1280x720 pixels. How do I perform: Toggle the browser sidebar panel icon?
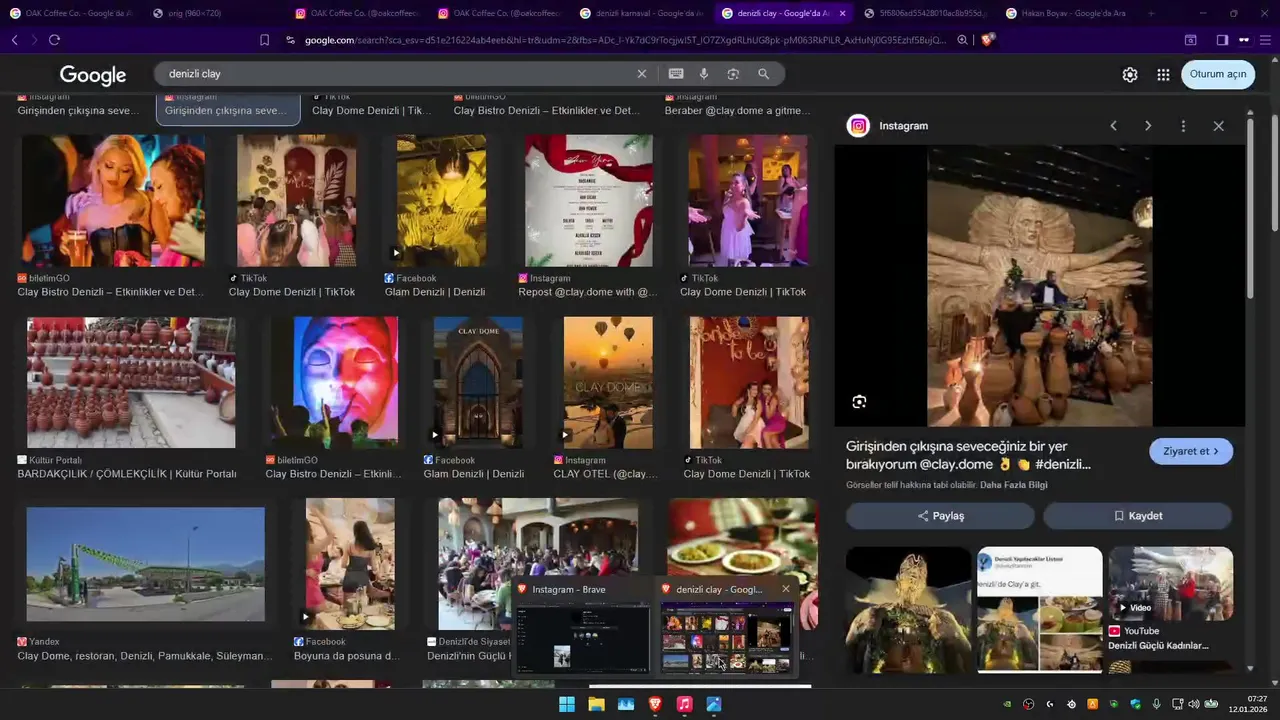[x=1222, y=40]
